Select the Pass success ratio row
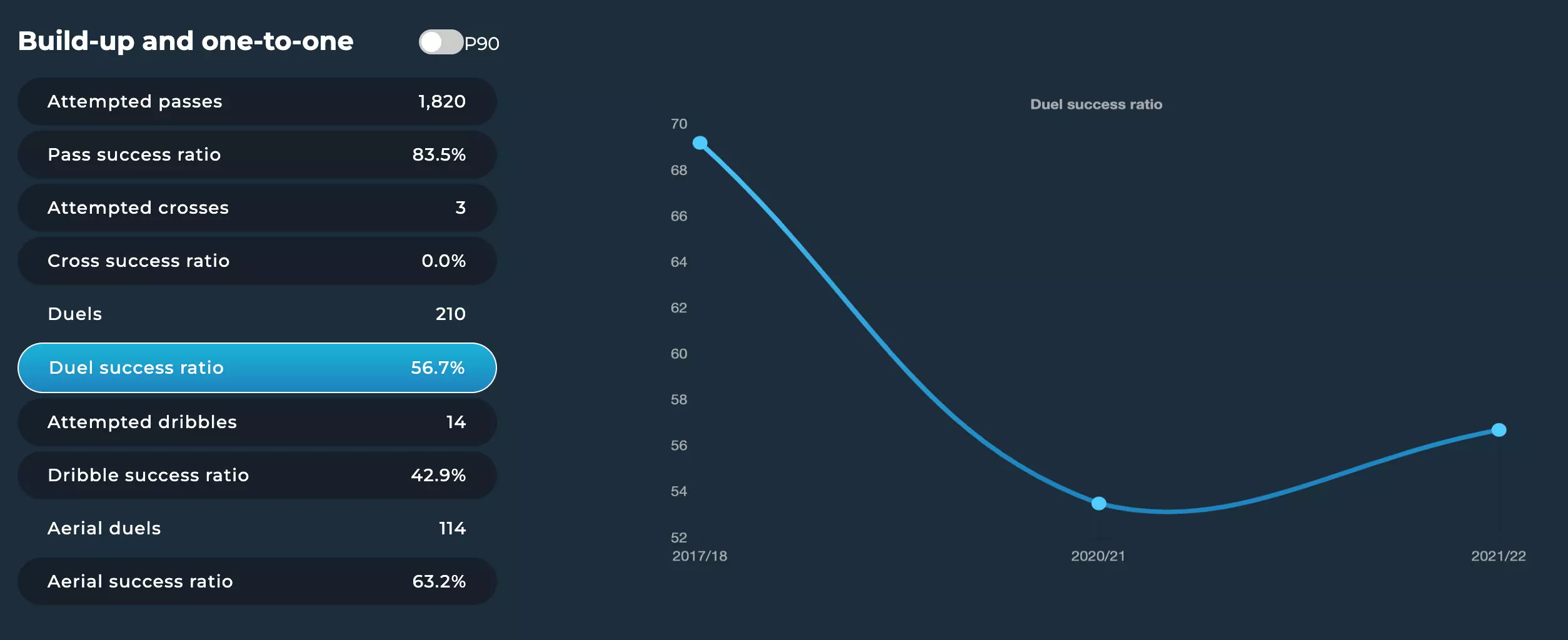This screenshot has height=640, width=1568. pyautogui.click(x=257, y=154)
